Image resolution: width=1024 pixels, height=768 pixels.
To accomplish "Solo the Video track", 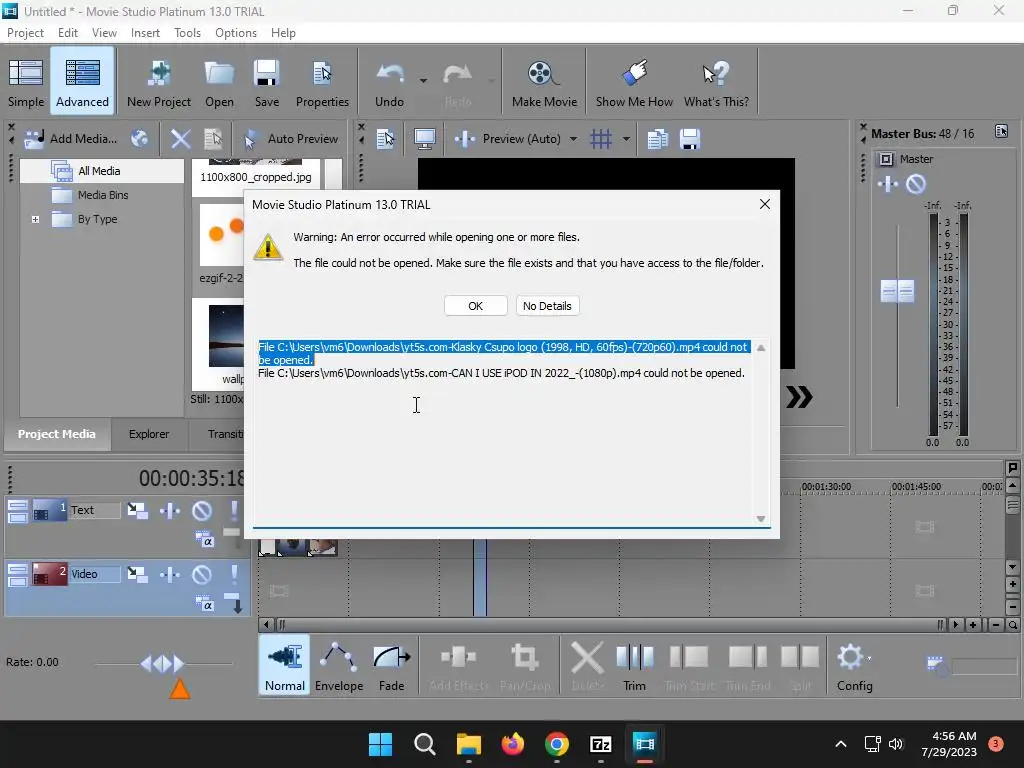I will [x=233, y=575].
